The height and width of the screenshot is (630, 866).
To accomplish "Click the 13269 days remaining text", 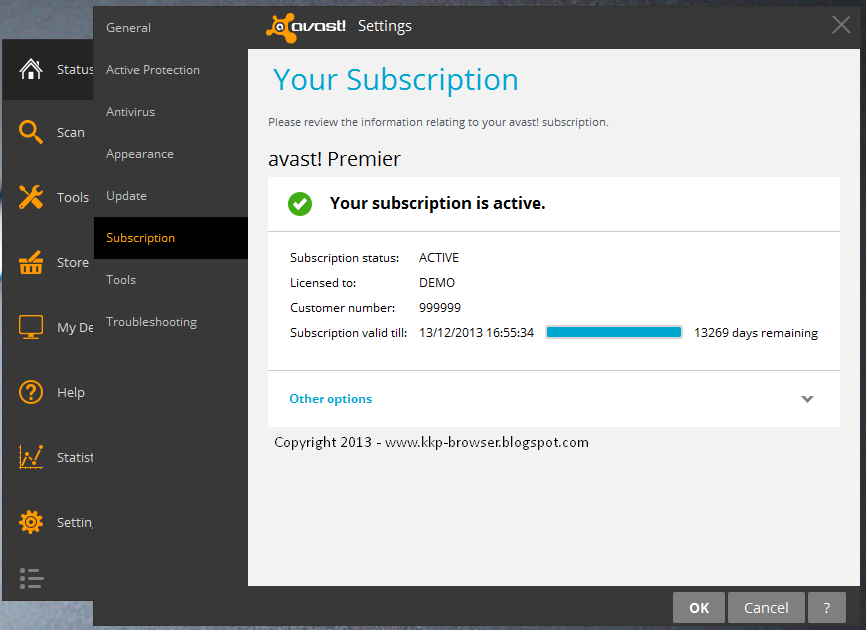I will pos(756,333).
